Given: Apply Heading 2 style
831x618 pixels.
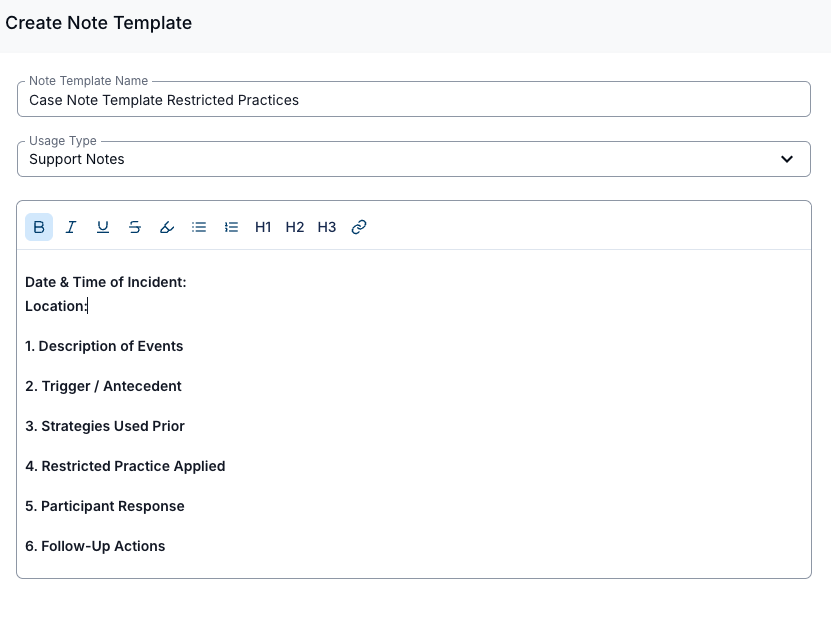Looking at the screenshot, I should (x=295, y=227).
